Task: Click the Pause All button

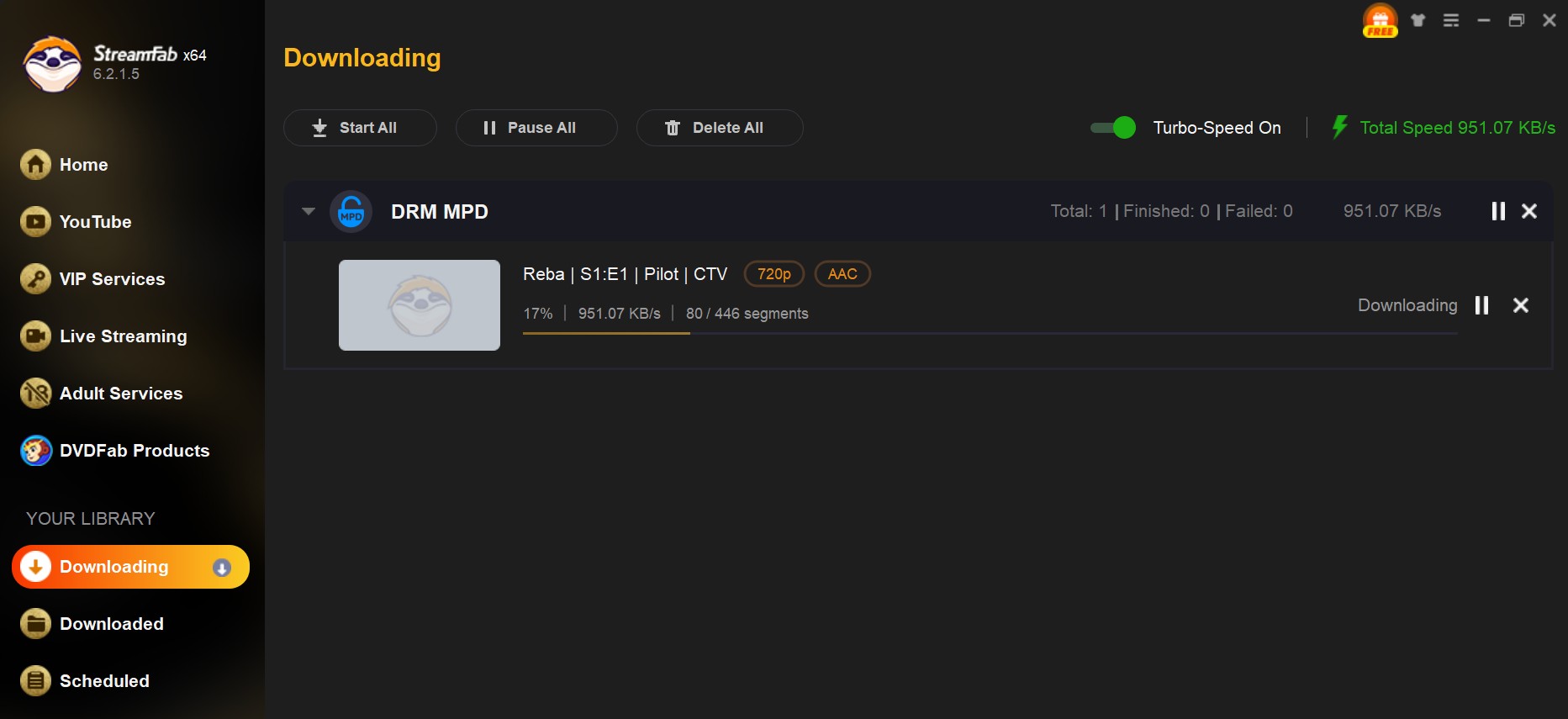Action: tap(536, 128)
